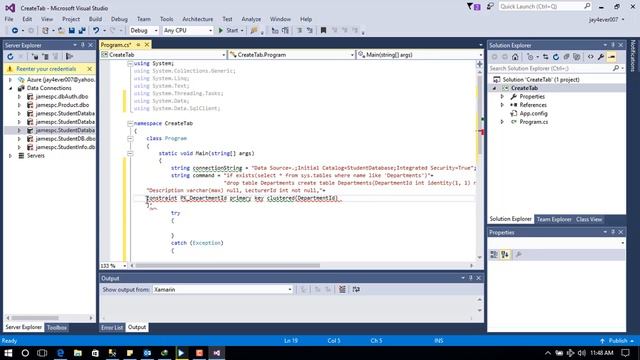Collapse the namespace CreateTab code block
640x360 pixels.
(x=130, y=123)
